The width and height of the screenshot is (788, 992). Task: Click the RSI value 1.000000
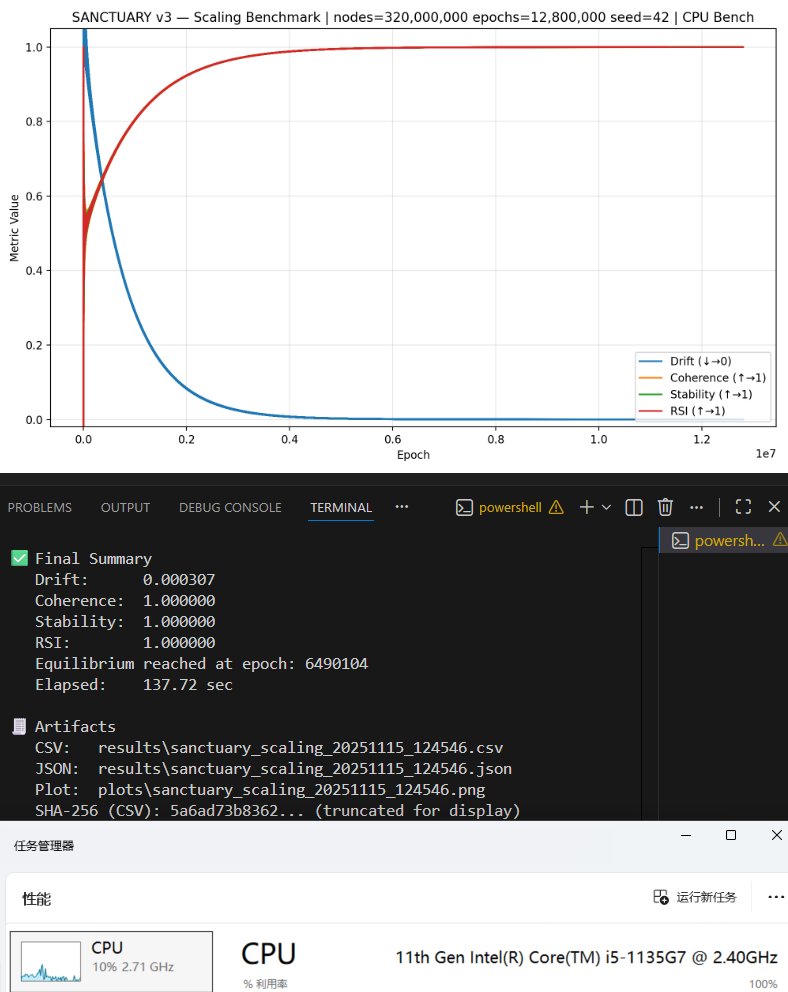pos(179,642)
